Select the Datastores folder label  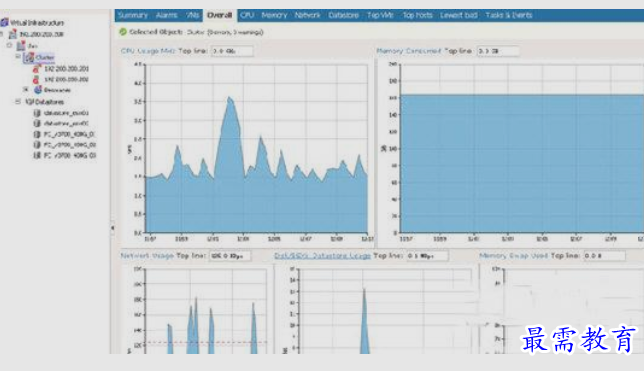(x=49, y=101)
